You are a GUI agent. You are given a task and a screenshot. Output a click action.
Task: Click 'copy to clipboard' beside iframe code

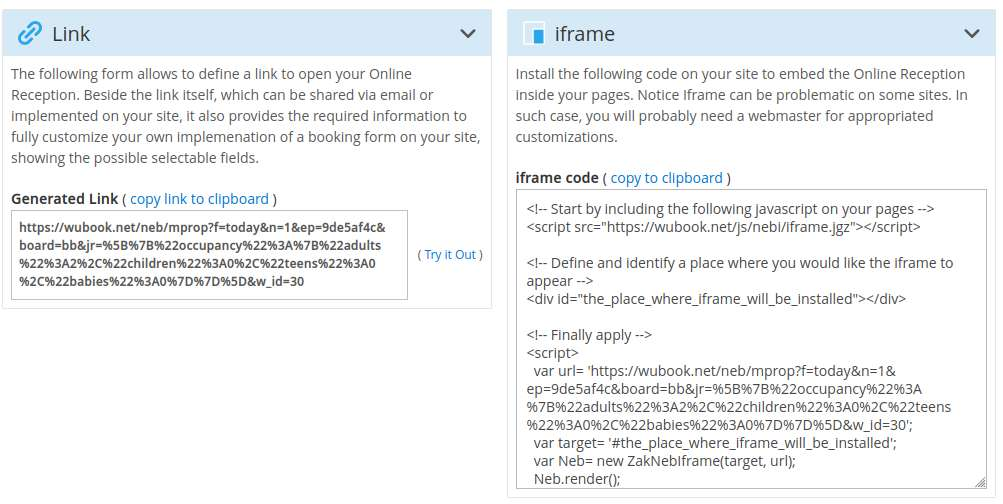pyautogui.click(x=666, y=178)
